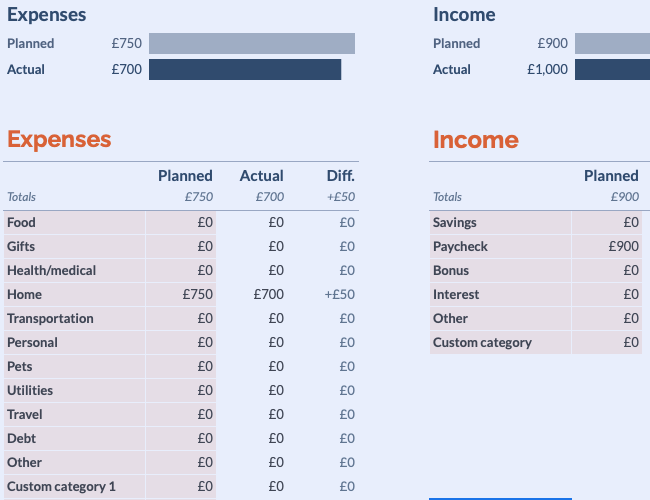650x500 pixels.
Task: Select the Food category cell
Action: (x=75, y=222)
